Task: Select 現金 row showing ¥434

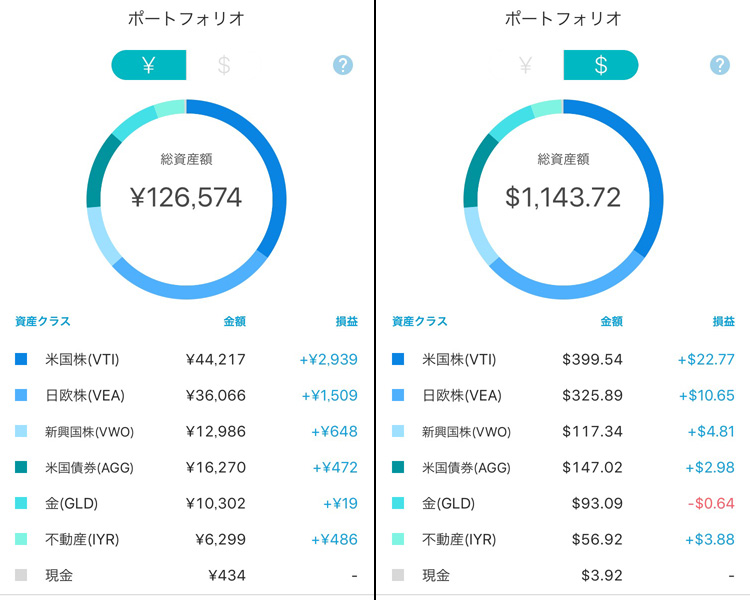Action: 186,575
